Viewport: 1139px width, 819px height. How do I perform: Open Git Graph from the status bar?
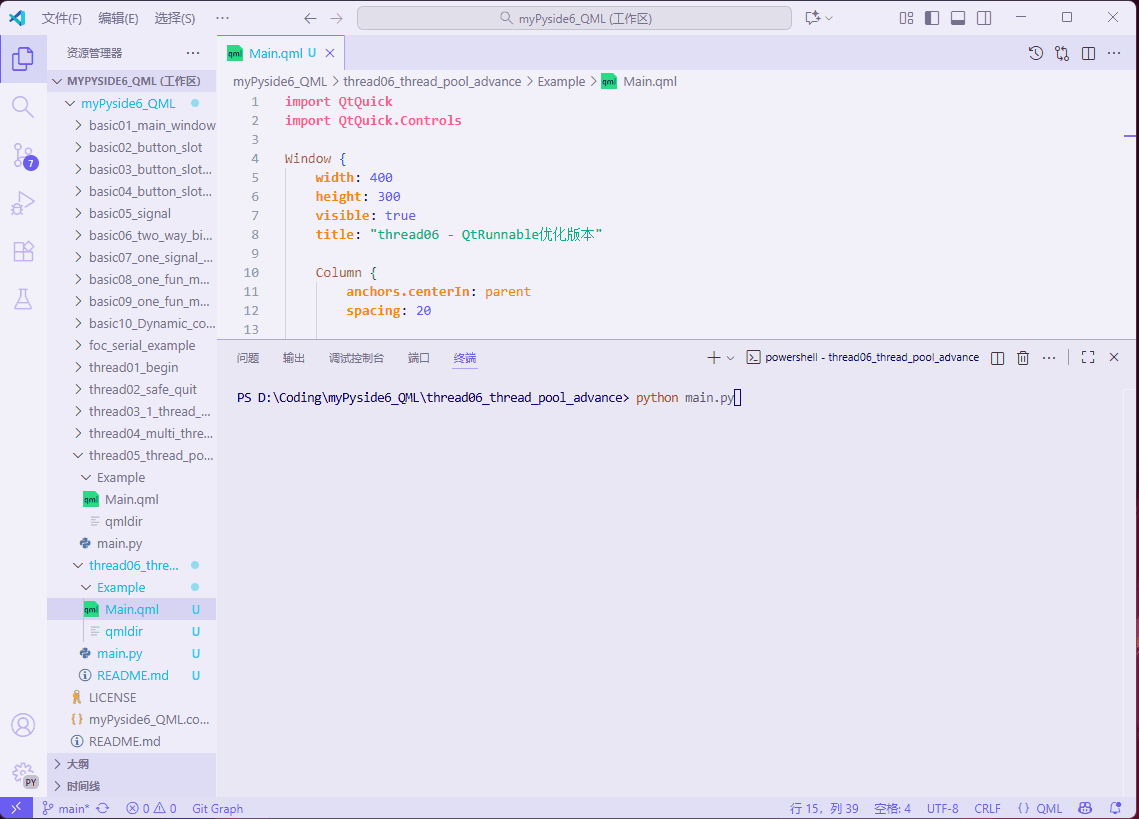(x=217, y=808)
